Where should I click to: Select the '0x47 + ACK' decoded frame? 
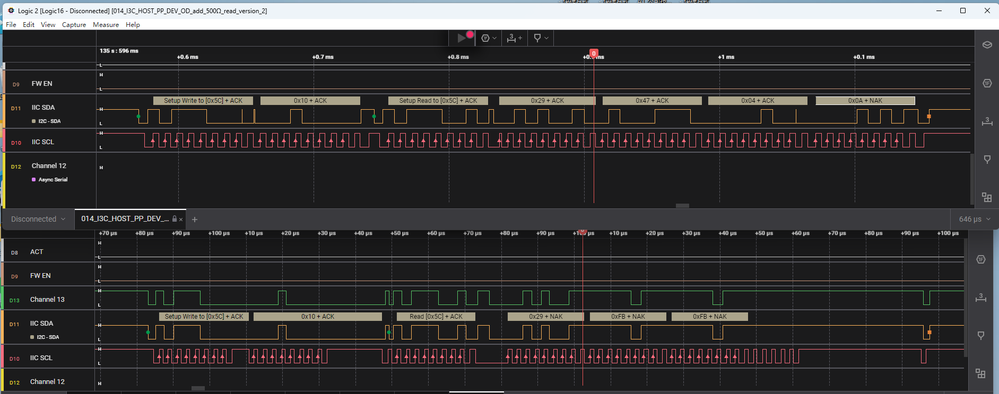pyautogui.click(x=652, y=101)
